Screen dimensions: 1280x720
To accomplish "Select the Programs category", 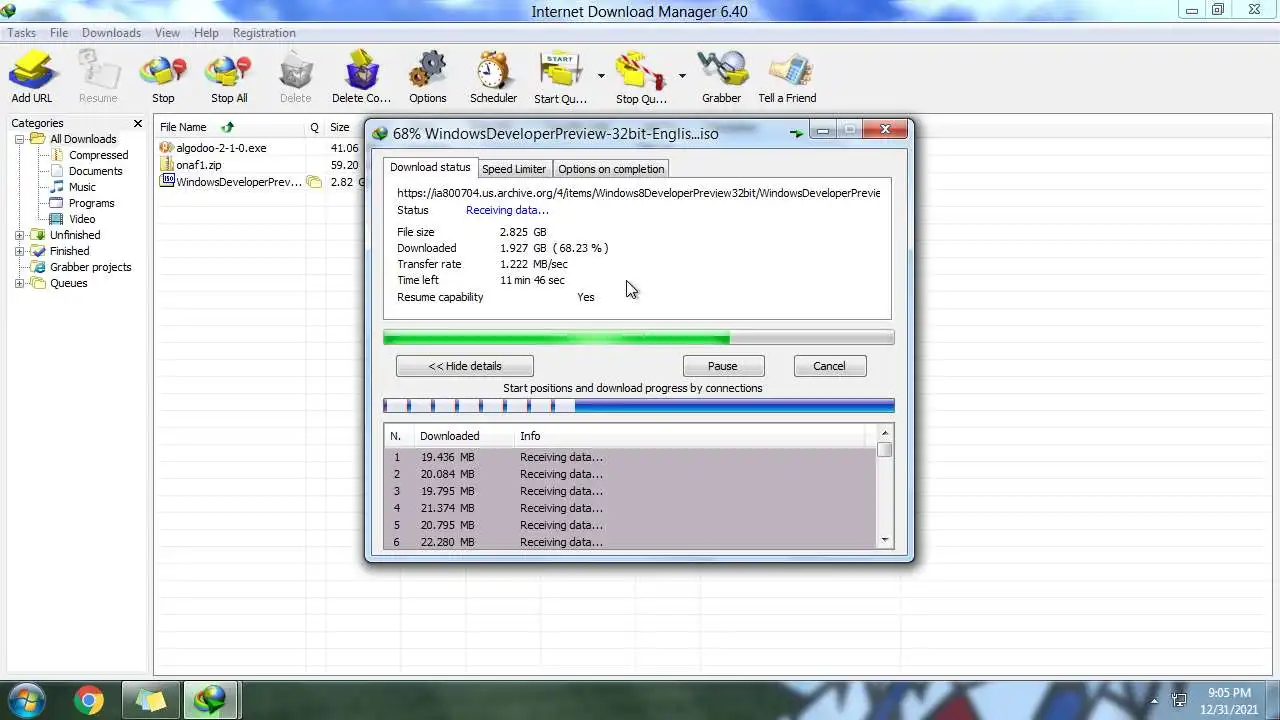I will point(91,203).
